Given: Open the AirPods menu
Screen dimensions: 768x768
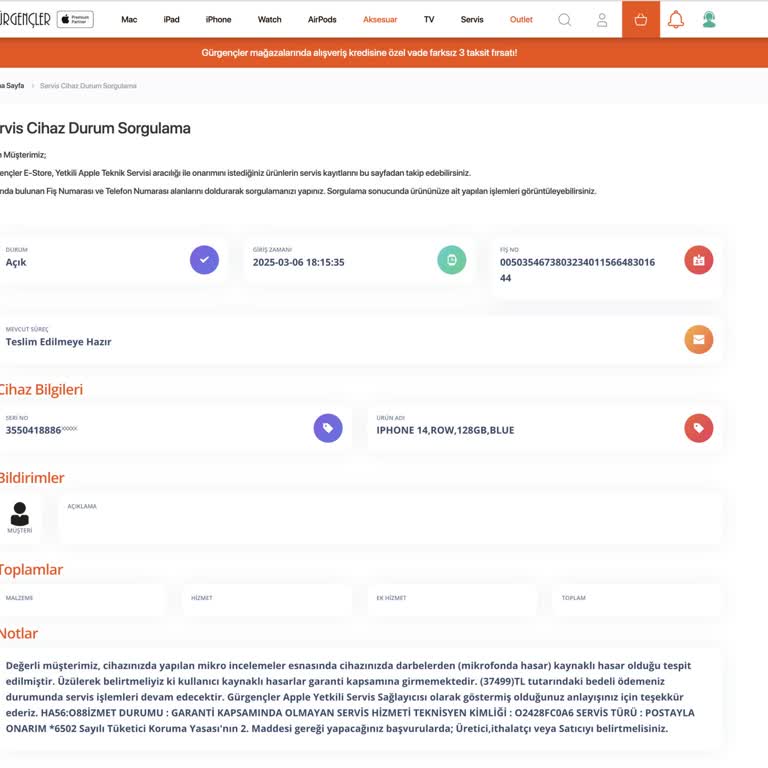Looking at the screenshot, I should click(322, 20).
